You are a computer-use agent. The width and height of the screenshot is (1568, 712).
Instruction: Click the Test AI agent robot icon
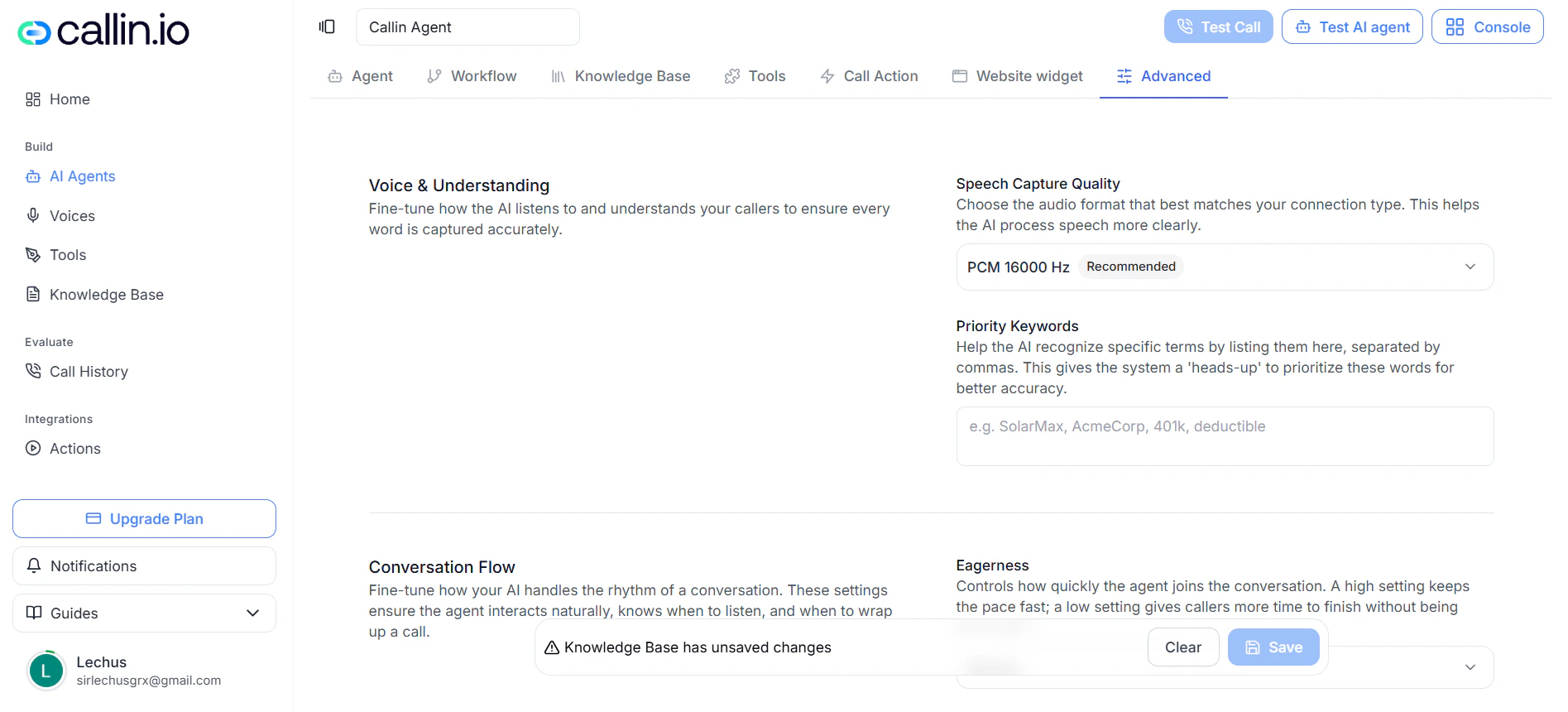tap(1303, 26)
